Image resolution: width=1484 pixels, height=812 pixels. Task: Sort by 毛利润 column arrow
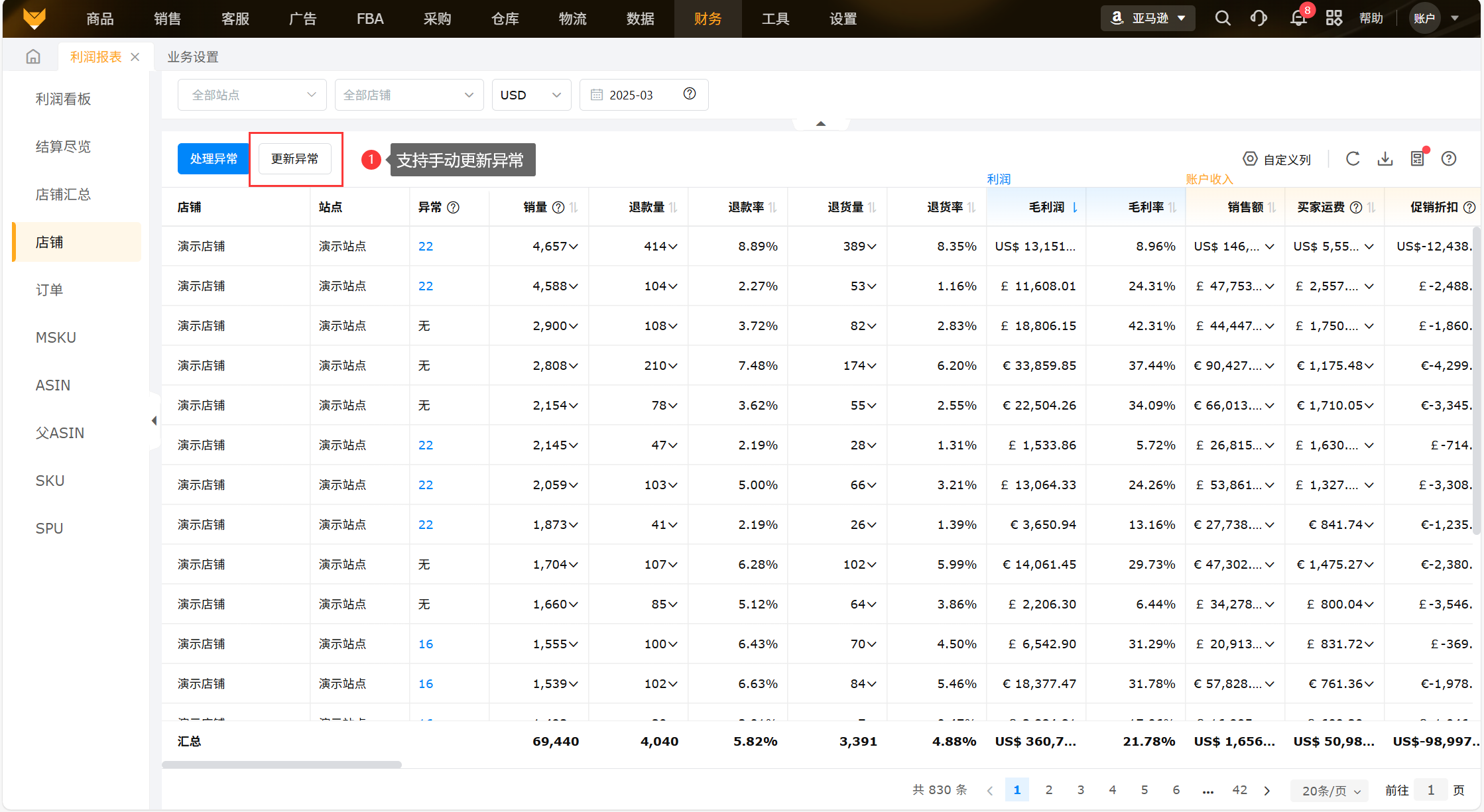pos(1075,207)
